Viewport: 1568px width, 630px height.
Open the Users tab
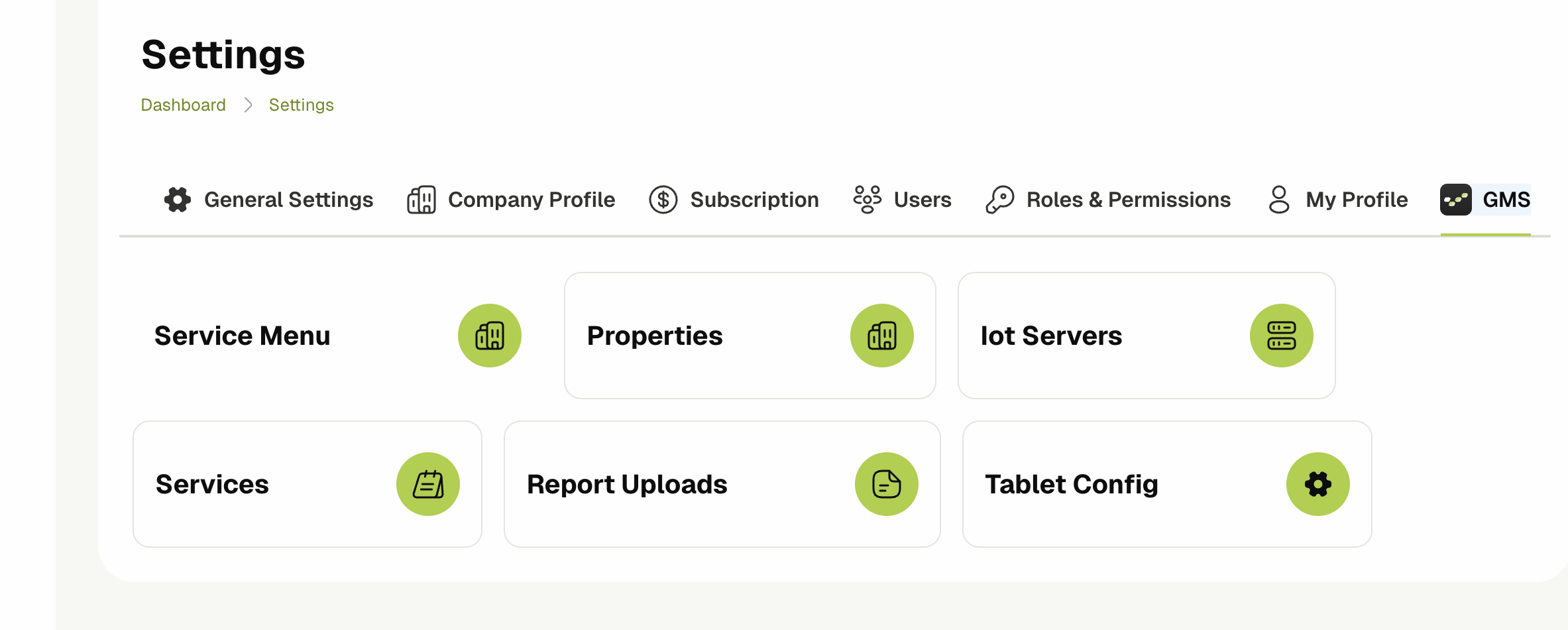click(922, 200)
